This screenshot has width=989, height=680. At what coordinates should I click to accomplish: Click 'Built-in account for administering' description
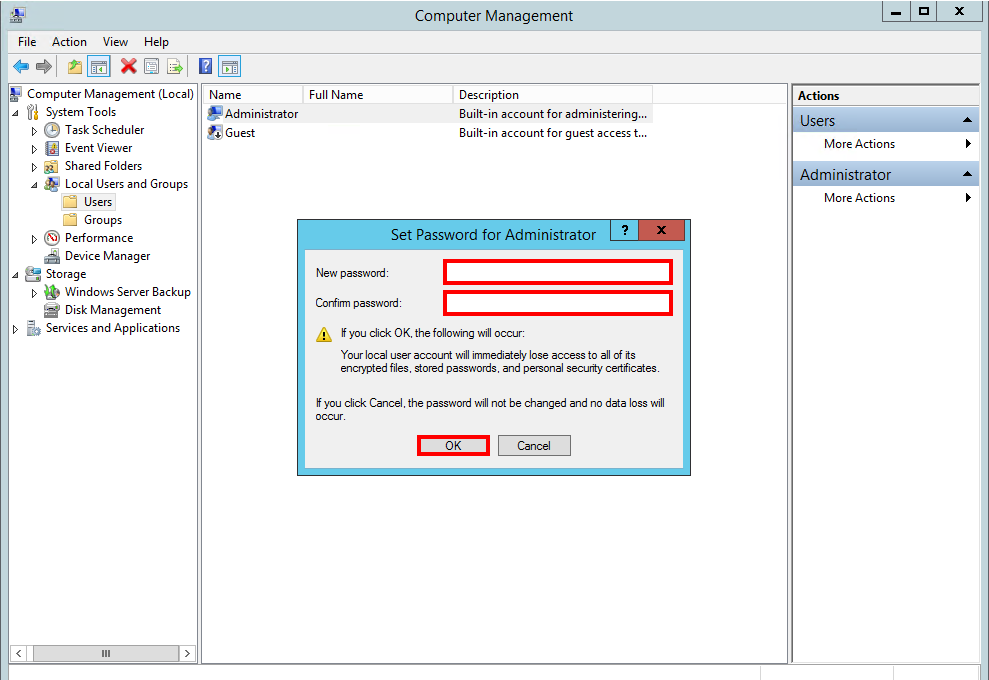553,114
